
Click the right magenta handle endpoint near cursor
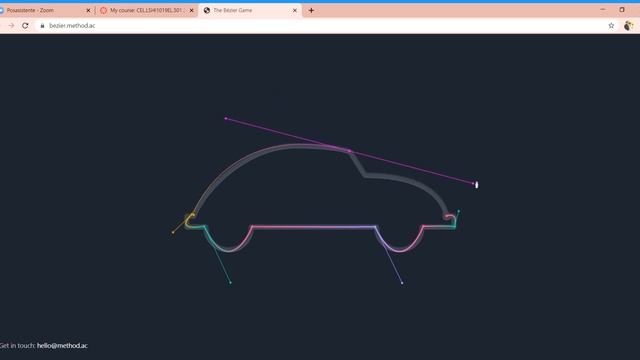[473, 183]
